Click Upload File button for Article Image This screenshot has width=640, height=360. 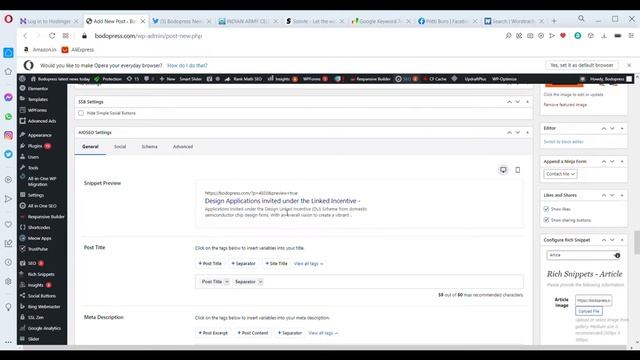(x=589, y=311)
